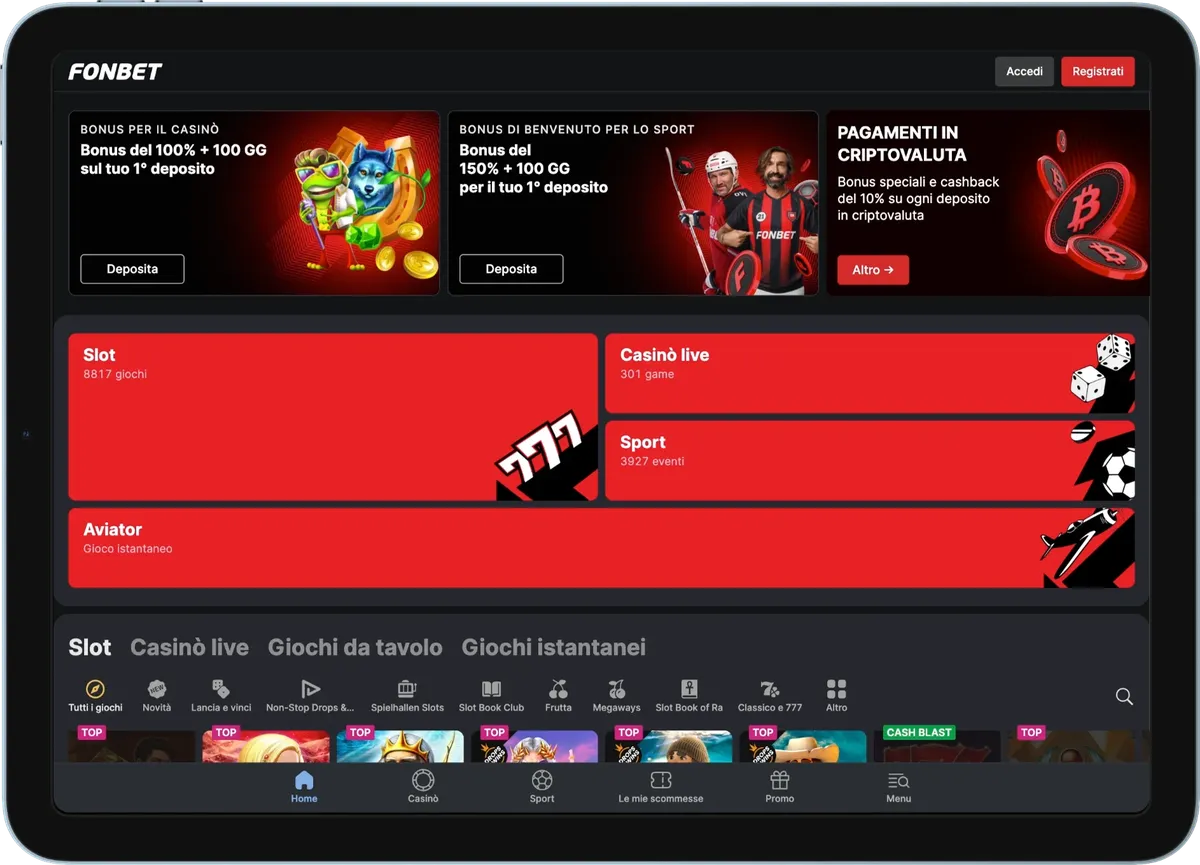Open Altro for crypto payment details

tap(872, 270)
